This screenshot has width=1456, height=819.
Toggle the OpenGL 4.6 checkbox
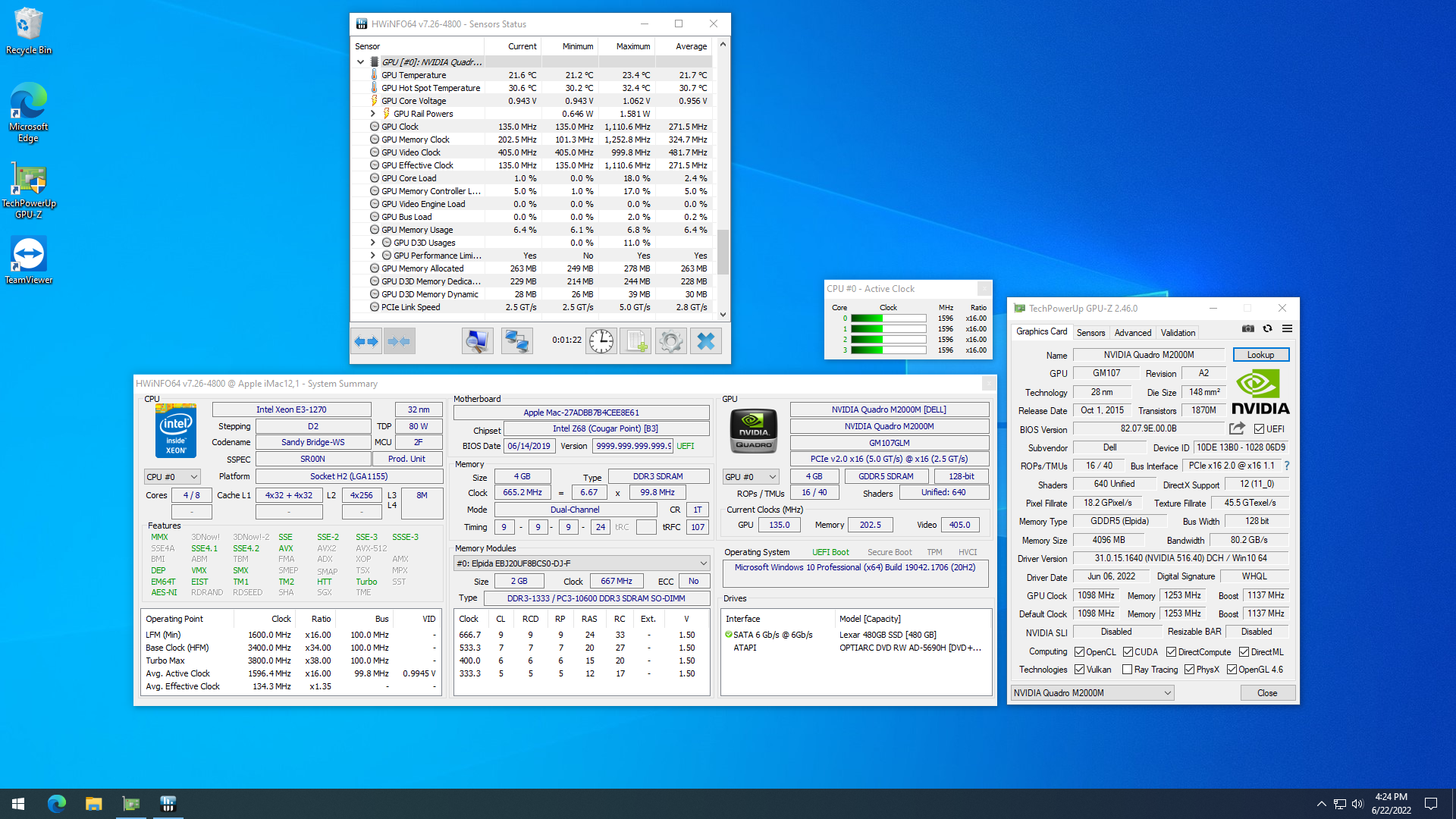point(1232,670)
